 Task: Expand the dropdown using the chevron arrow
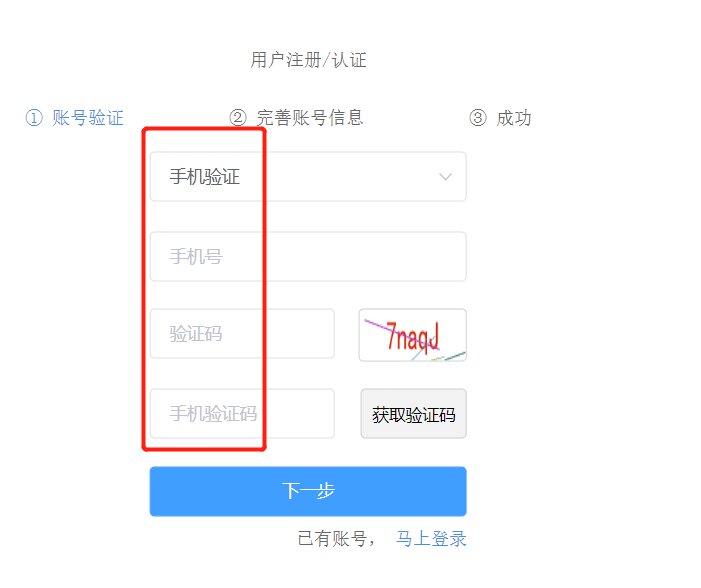pyautogui.click(x=445, y=177)
